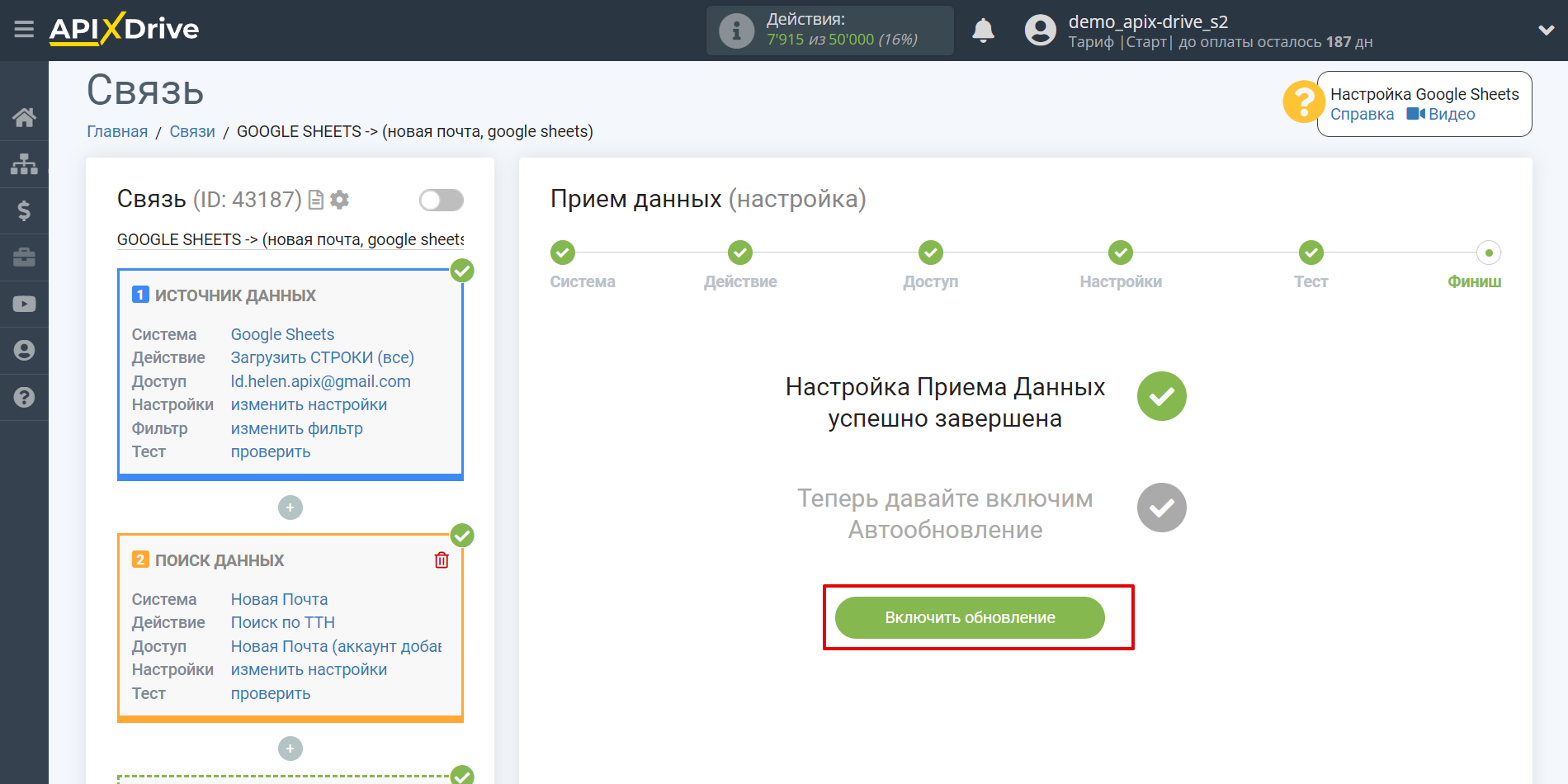1568x784 pixels.
Task: Go to Система step
Action: tap(563, 253)
